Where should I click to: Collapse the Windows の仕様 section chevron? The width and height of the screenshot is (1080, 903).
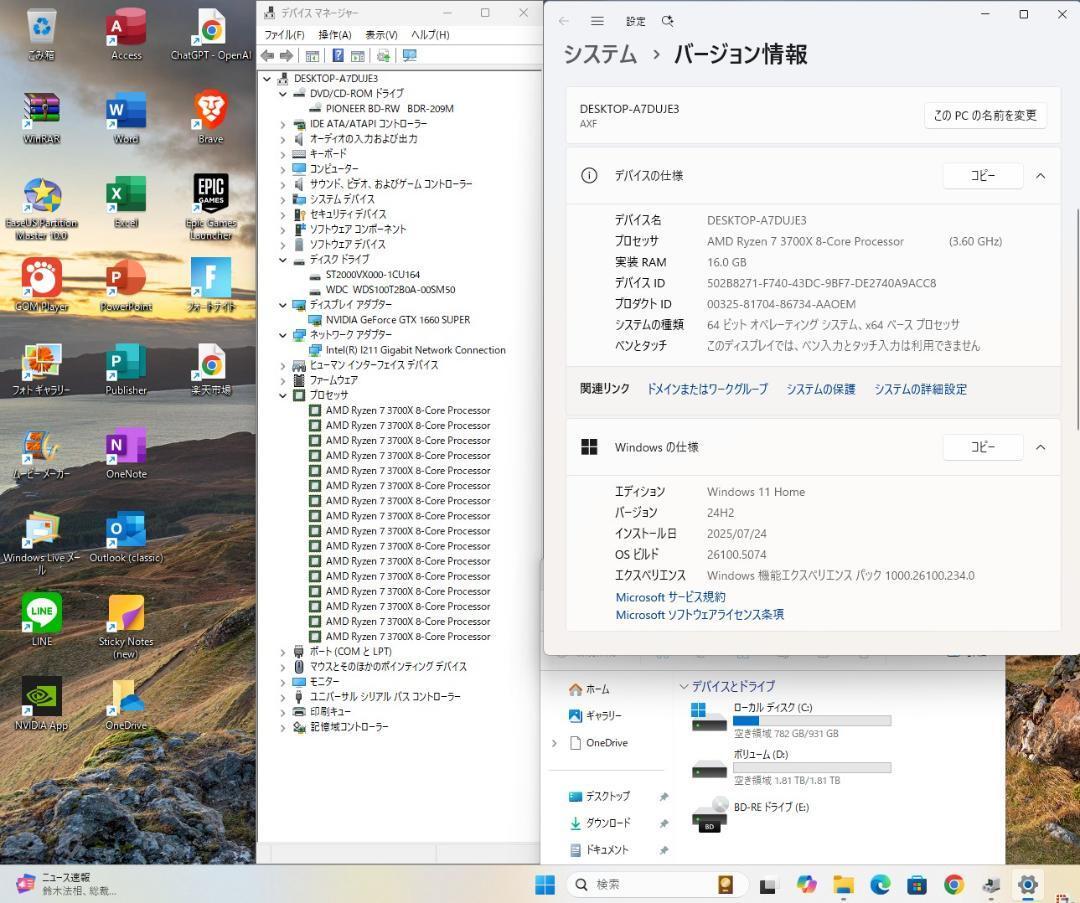[x=1040, y=447]
